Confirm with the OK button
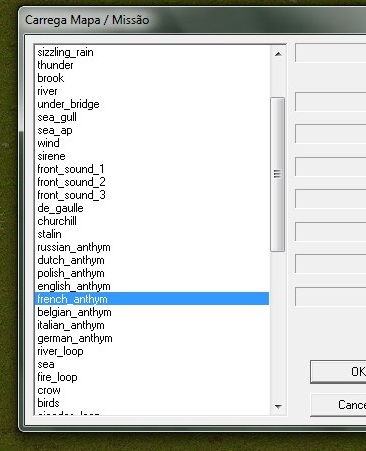 338,371
